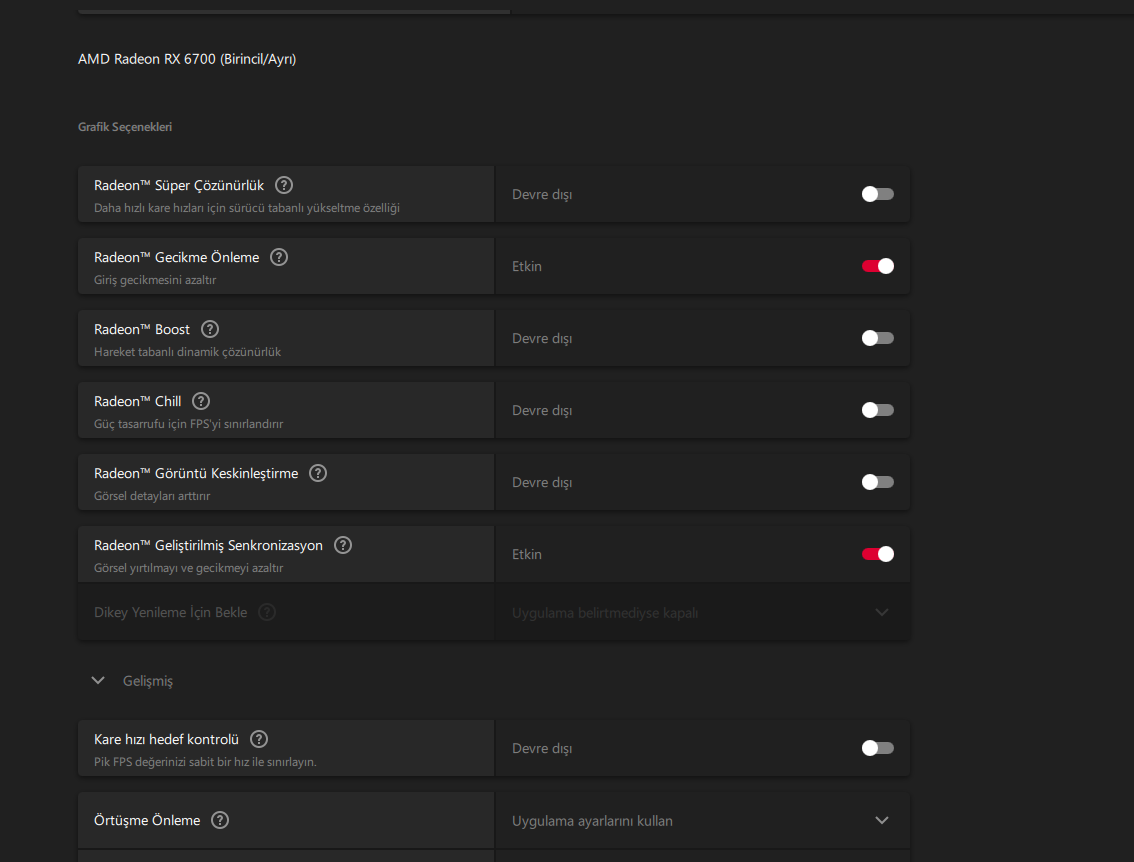Viewport: 1134px width, 862px height.
Task: Click help icon next to Radeon Süper Çözünürlük
Action: click(284, 185)
